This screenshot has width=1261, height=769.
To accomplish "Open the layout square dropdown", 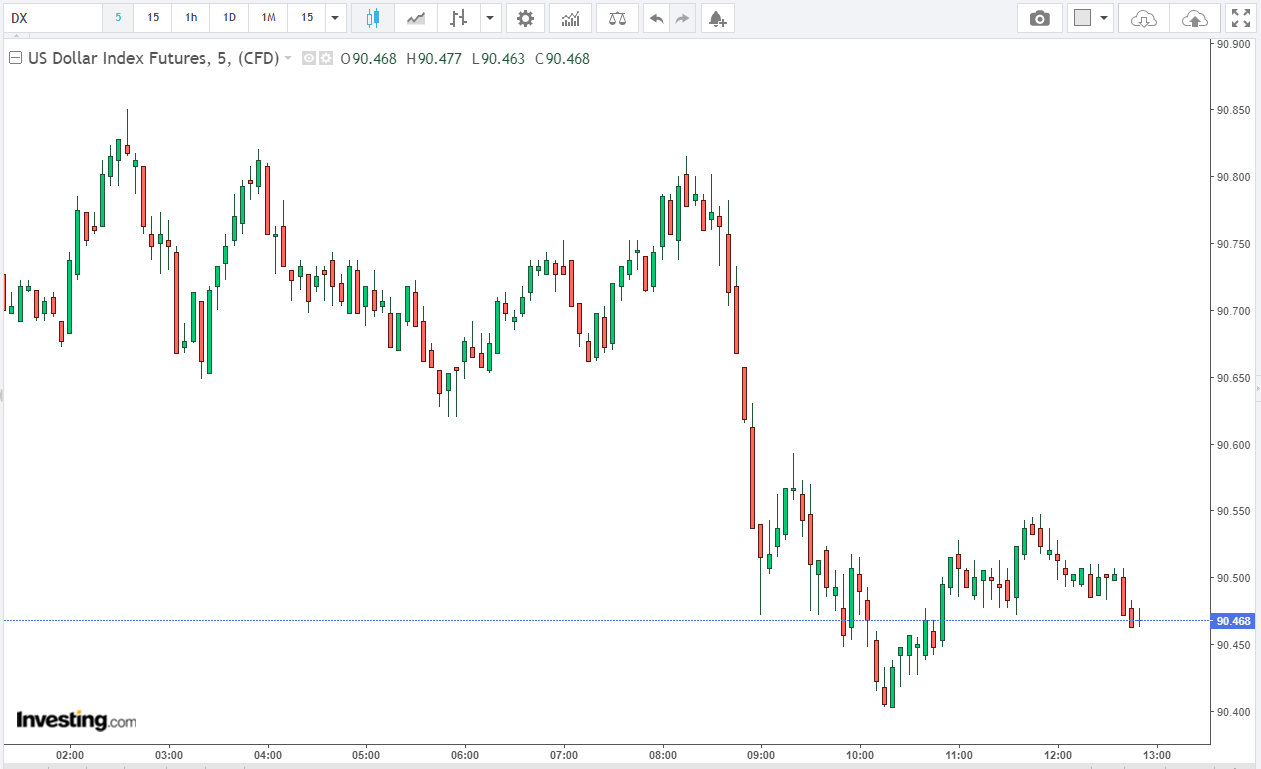I will pyautogui.click(x=1091, y=18).
